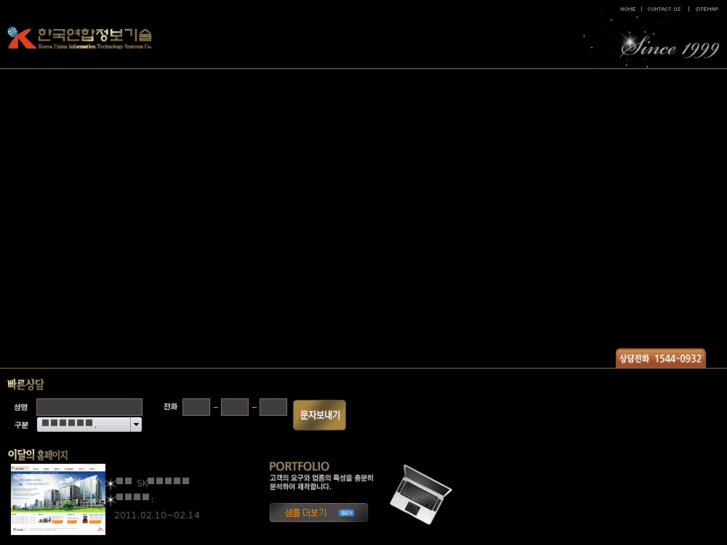The height and width of the screenshot is (545, 727).
Task: Focus the last 전화 phone number box
Action: click(x=273, y=407)
